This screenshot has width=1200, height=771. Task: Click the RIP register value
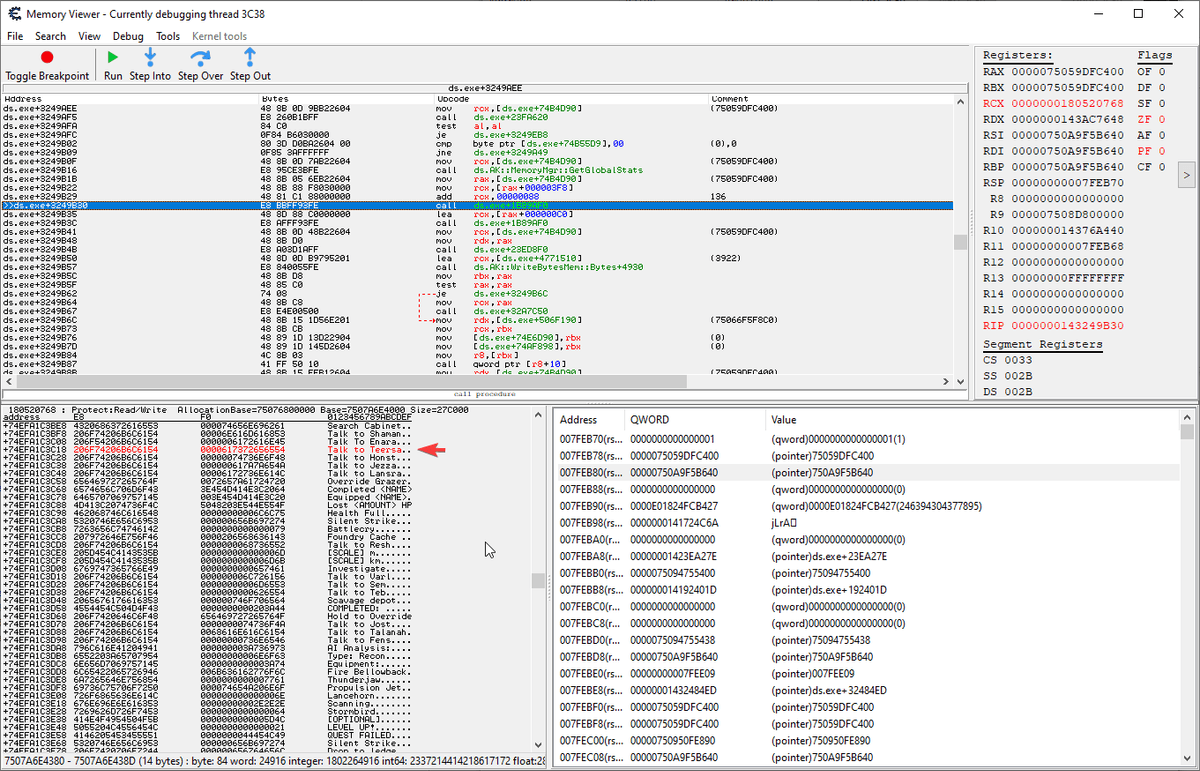click(x=1068, y=325)
